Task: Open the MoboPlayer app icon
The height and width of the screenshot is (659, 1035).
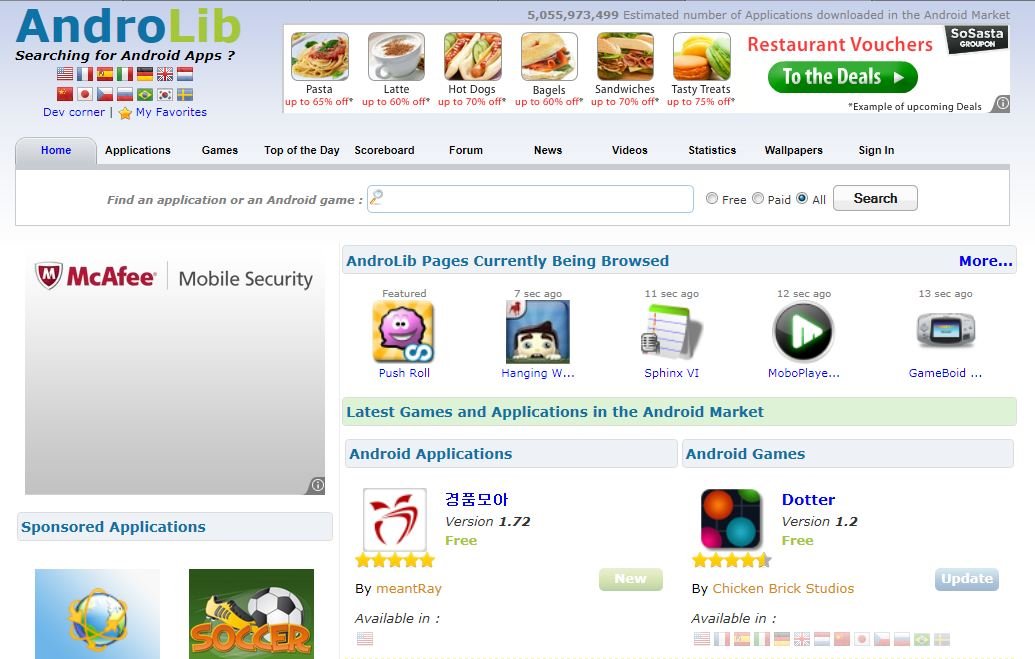Action: 803,331
